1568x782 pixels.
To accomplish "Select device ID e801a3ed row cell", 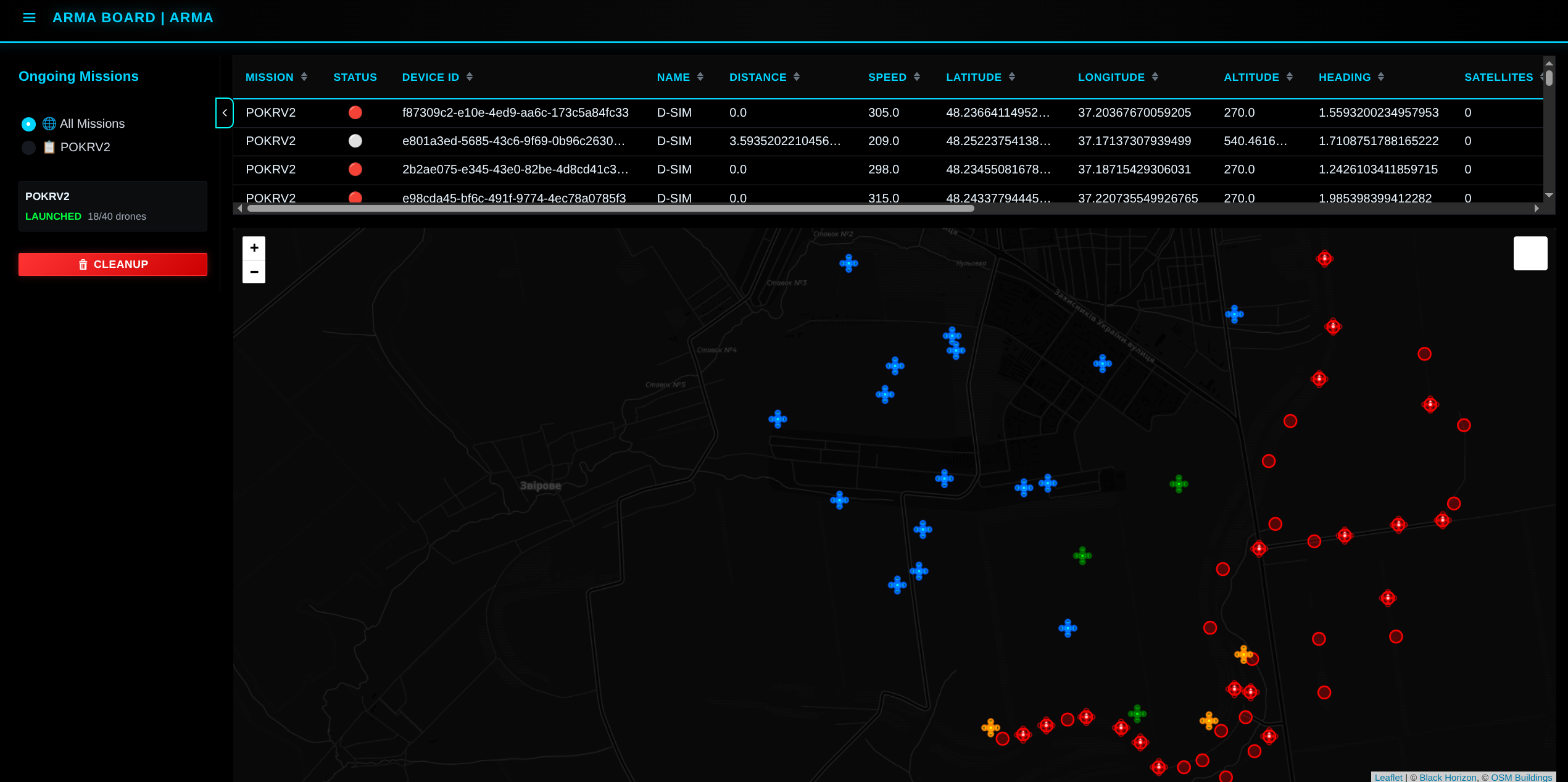I will (513, 141).
